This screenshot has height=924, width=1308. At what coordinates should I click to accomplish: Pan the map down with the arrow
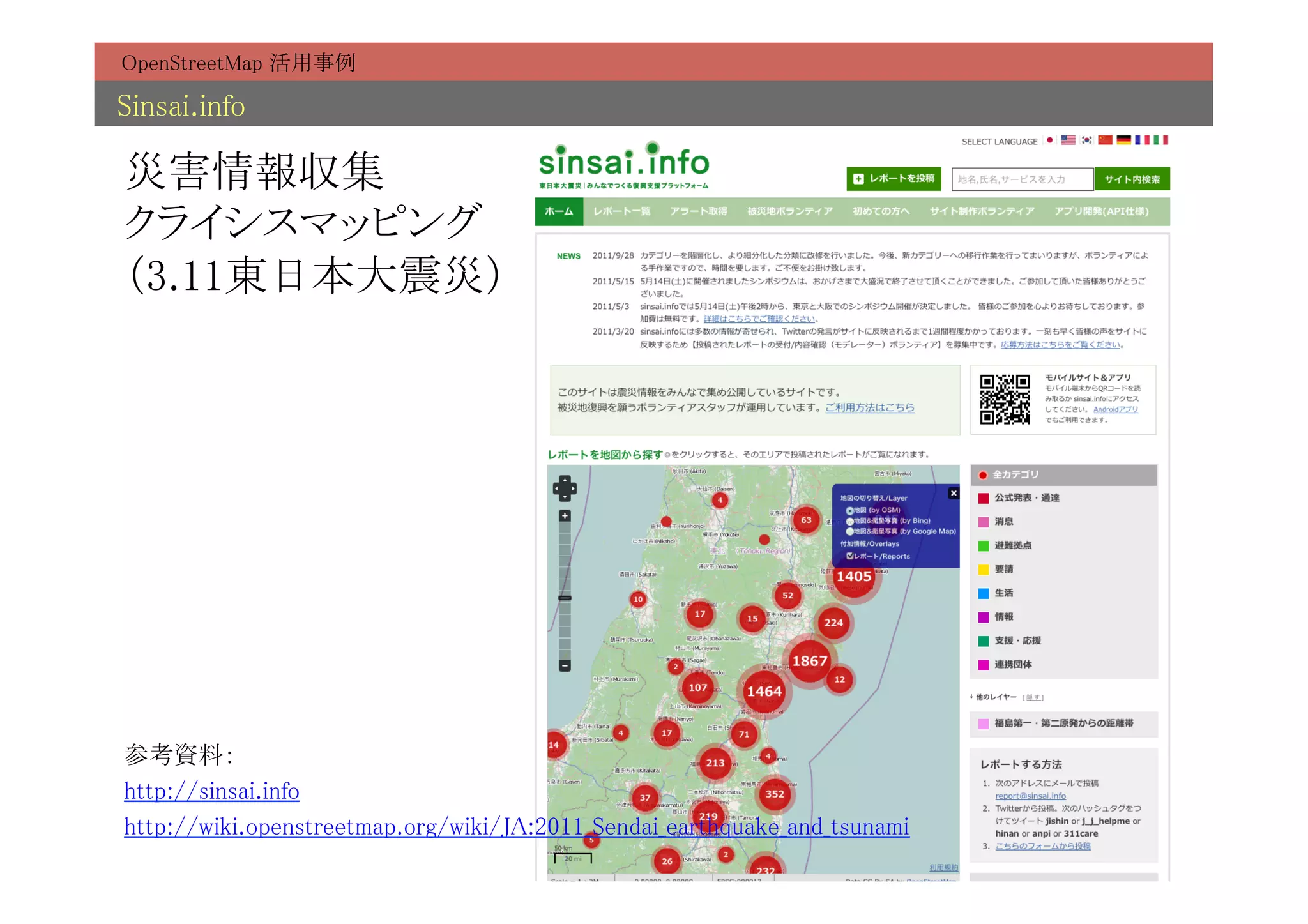pos(565,497)
